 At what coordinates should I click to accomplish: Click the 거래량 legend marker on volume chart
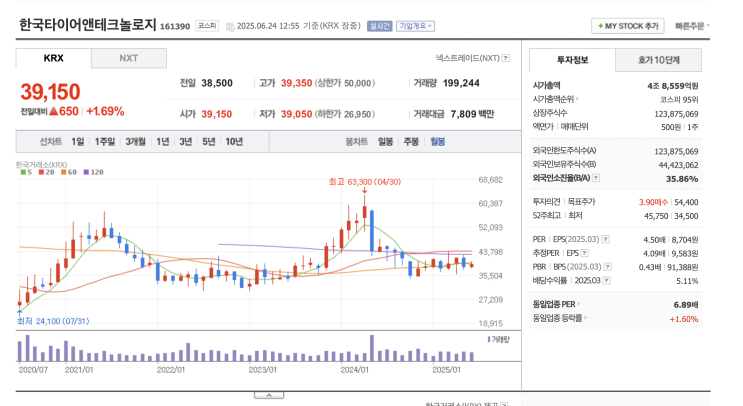pos(489,339)
